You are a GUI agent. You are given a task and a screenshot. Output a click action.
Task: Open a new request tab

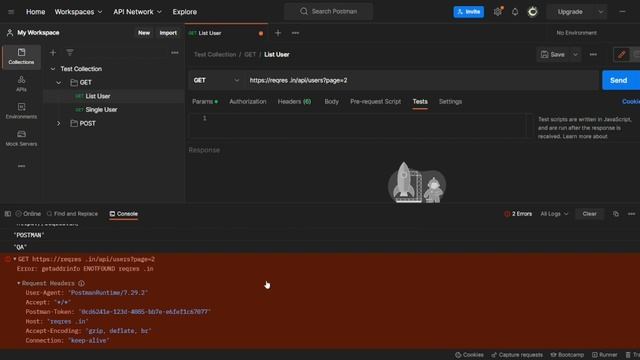pos(278,33)
